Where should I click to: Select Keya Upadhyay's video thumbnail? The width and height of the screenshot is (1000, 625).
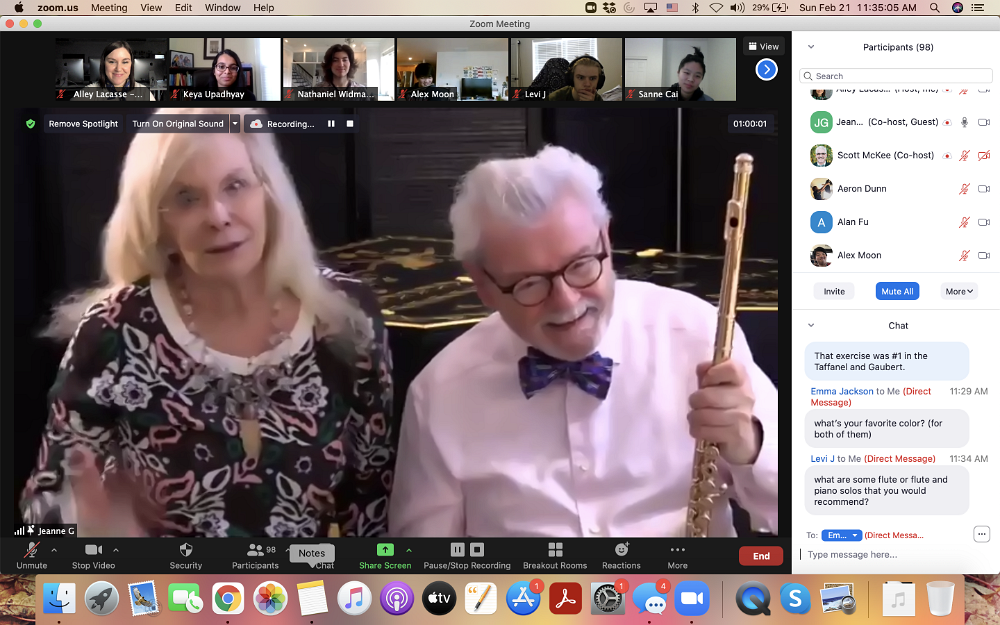pyautogui.click(x=224, y=69)
